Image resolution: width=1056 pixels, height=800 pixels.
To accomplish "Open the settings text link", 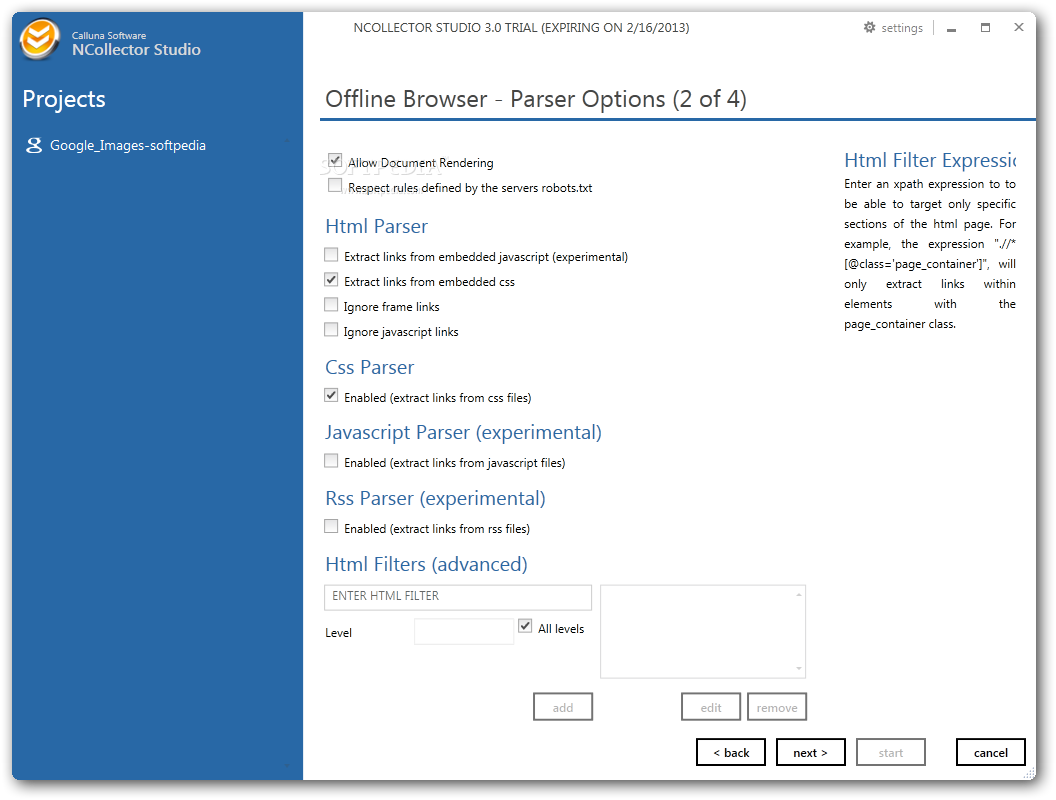I will [902, 28].
